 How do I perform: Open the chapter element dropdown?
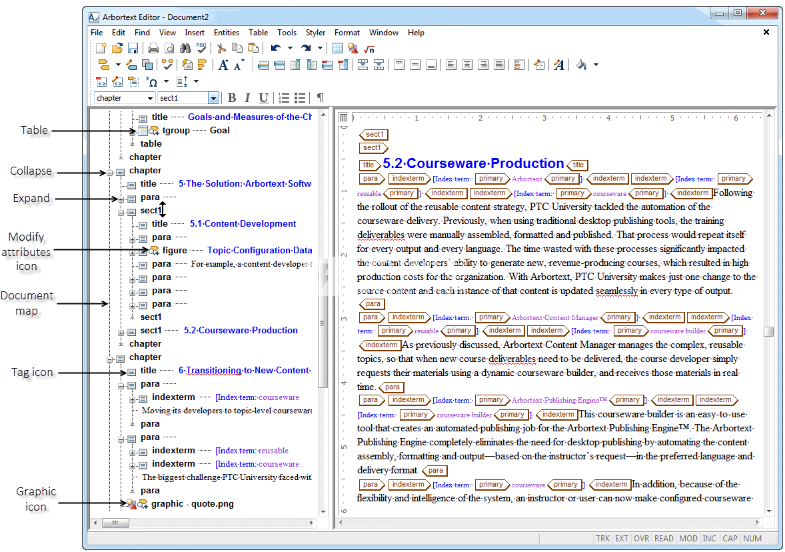[x=150, y=98]
